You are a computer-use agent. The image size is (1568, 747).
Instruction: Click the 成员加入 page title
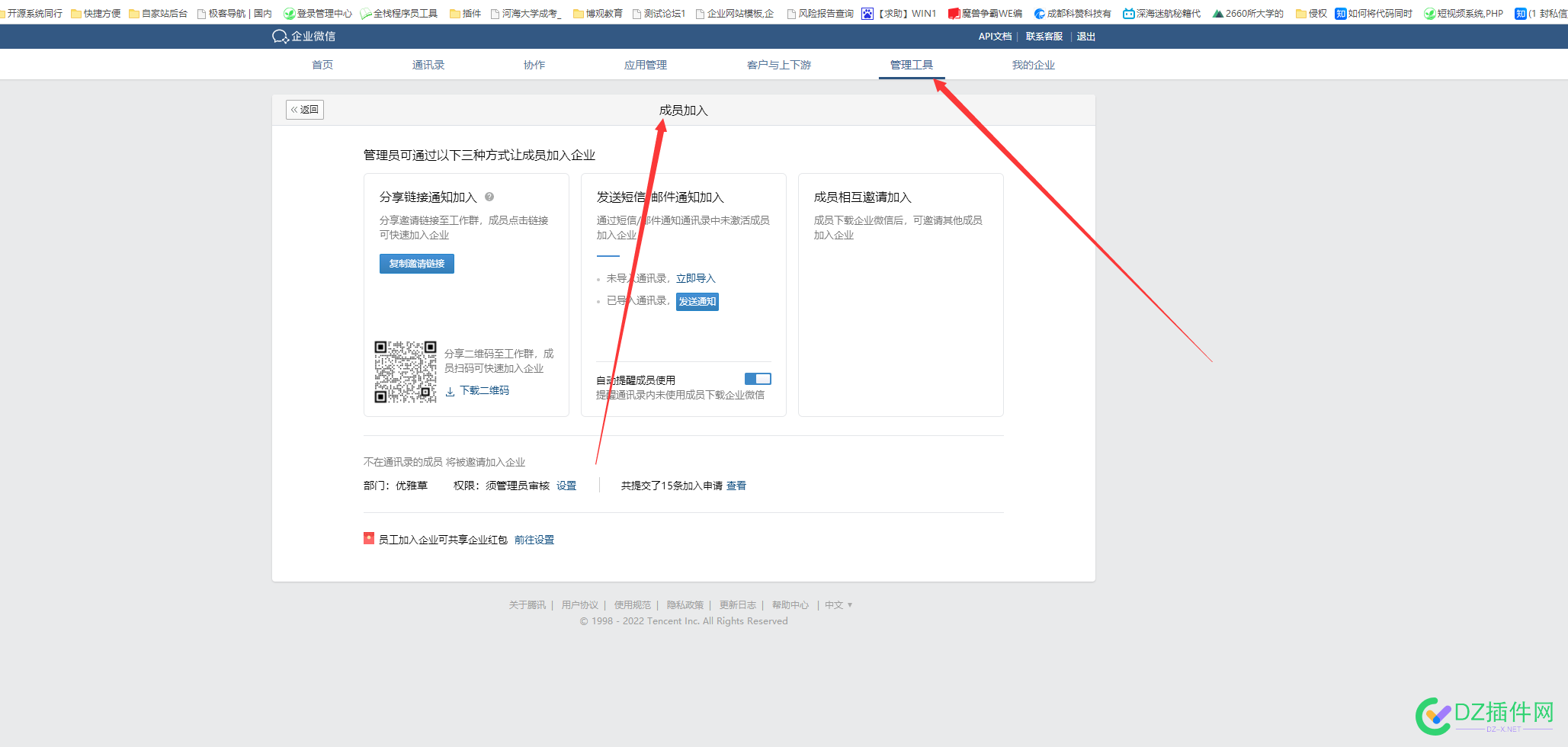click(x=684, y=111)
